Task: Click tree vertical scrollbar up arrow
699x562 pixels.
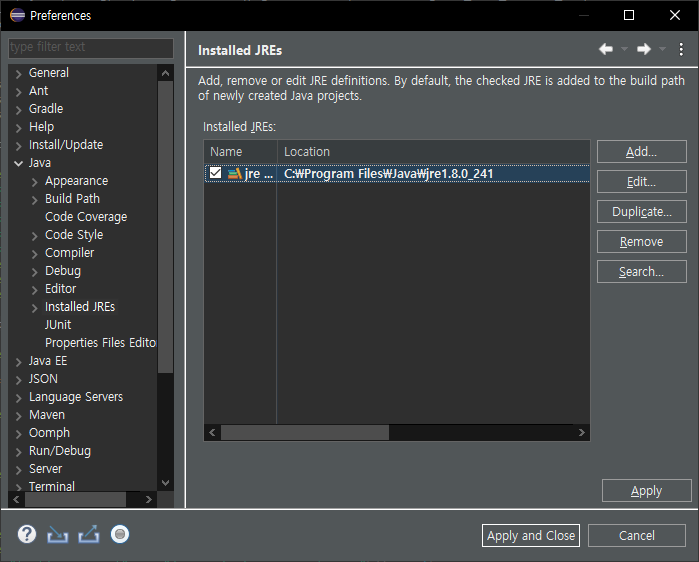Action: [165, 73]
